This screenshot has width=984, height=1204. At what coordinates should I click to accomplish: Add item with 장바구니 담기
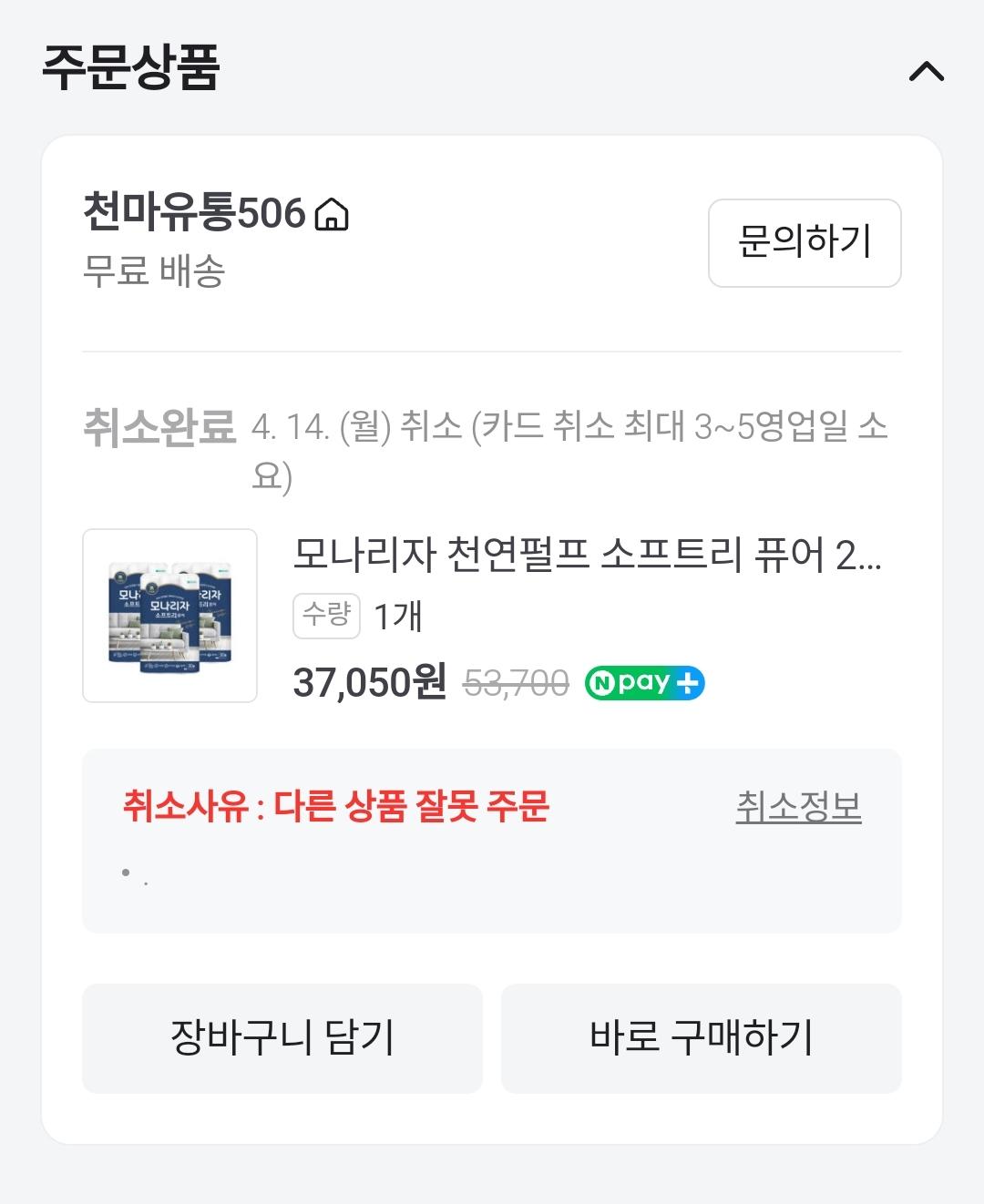282,1037
